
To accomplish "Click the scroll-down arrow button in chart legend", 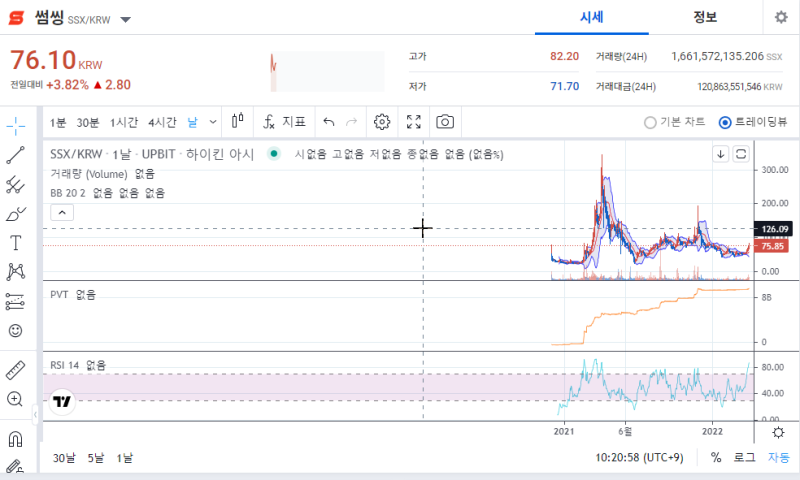I will tap(720, 154).
